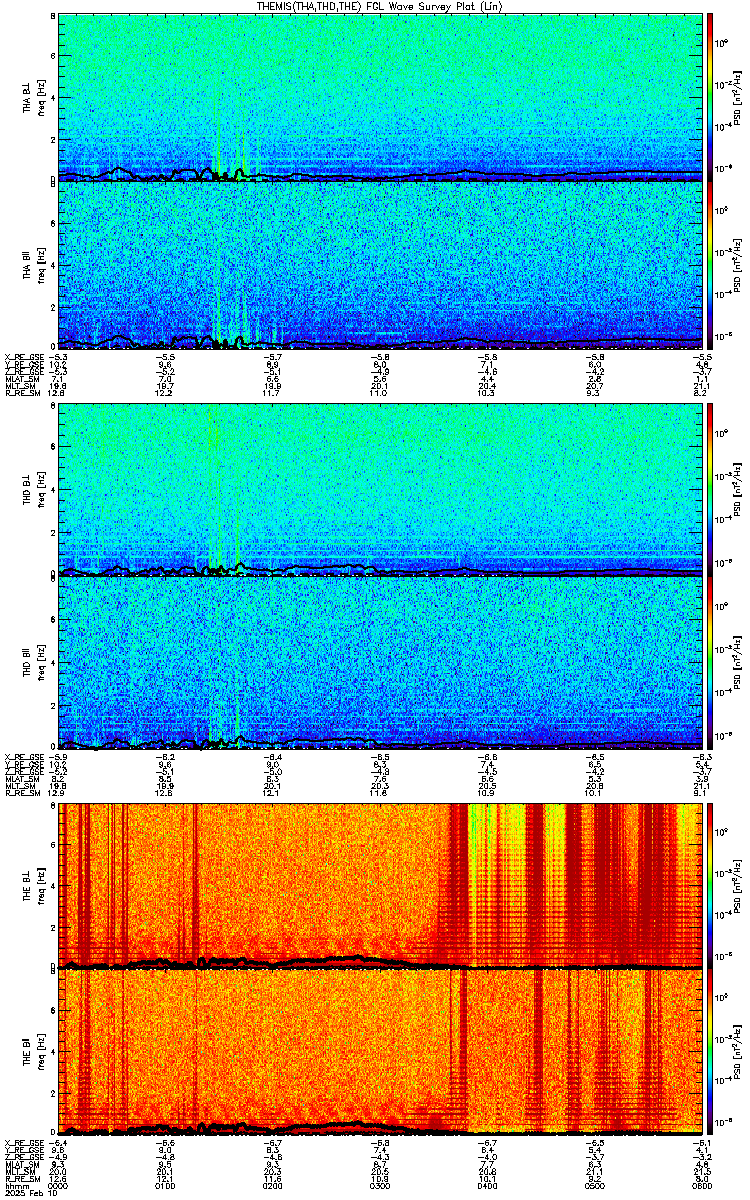Click the X_RE_GSE row label under THE panels
This screenshot has height=1200, width=750.
(22, 1144)
